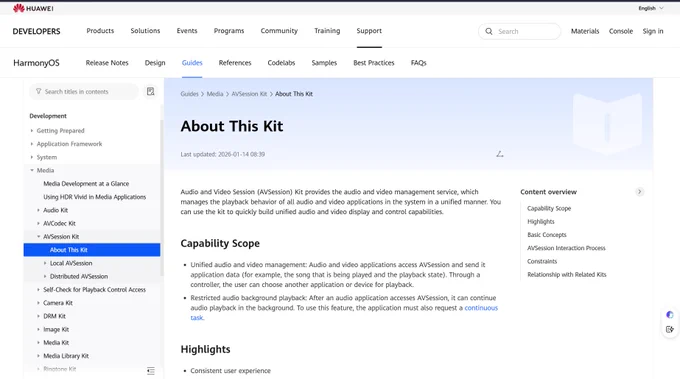Select the Guides tab
680x379 pixels.
coord(192,63)
